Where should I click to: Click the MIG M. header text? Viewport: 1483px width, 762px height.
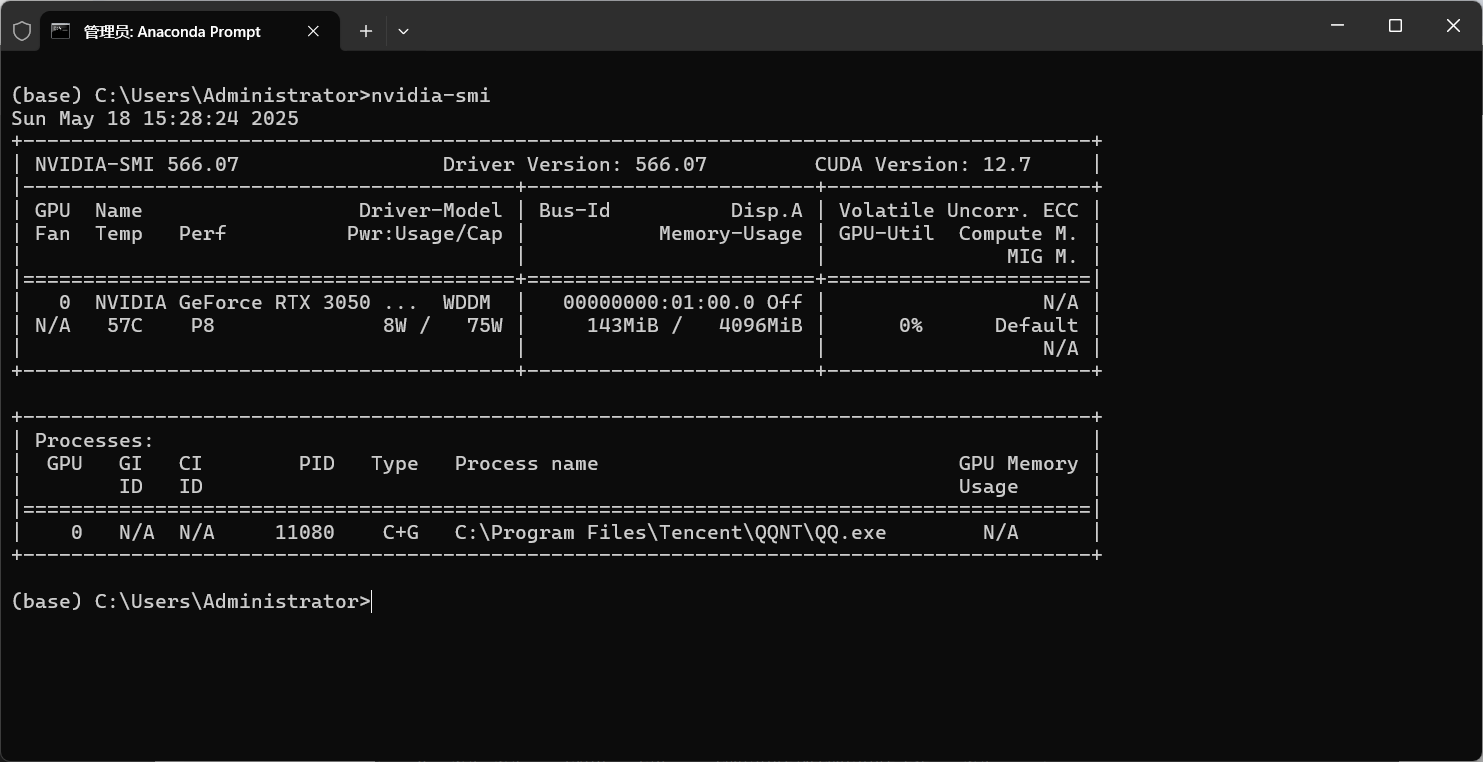(1043, 256)
